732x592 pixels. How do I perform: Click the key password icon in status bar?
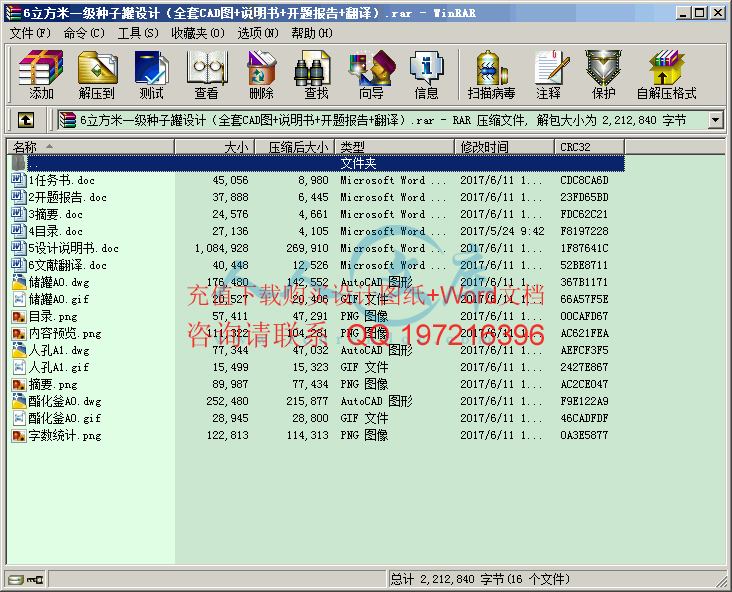[35, 580]
